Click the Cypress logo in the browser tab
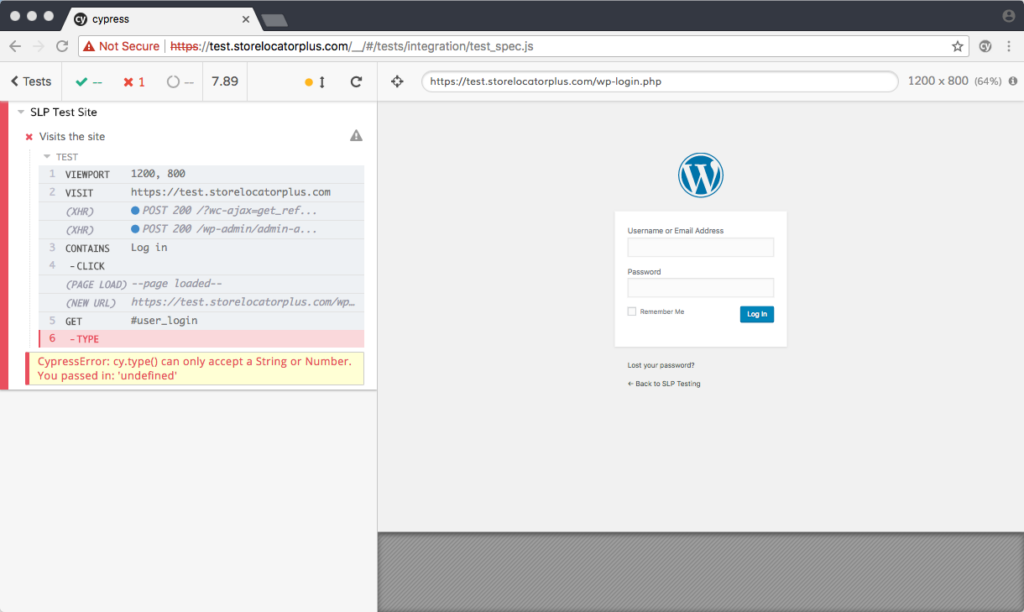The height and width of the screenshot is (612, 1024). click(83, 17)
